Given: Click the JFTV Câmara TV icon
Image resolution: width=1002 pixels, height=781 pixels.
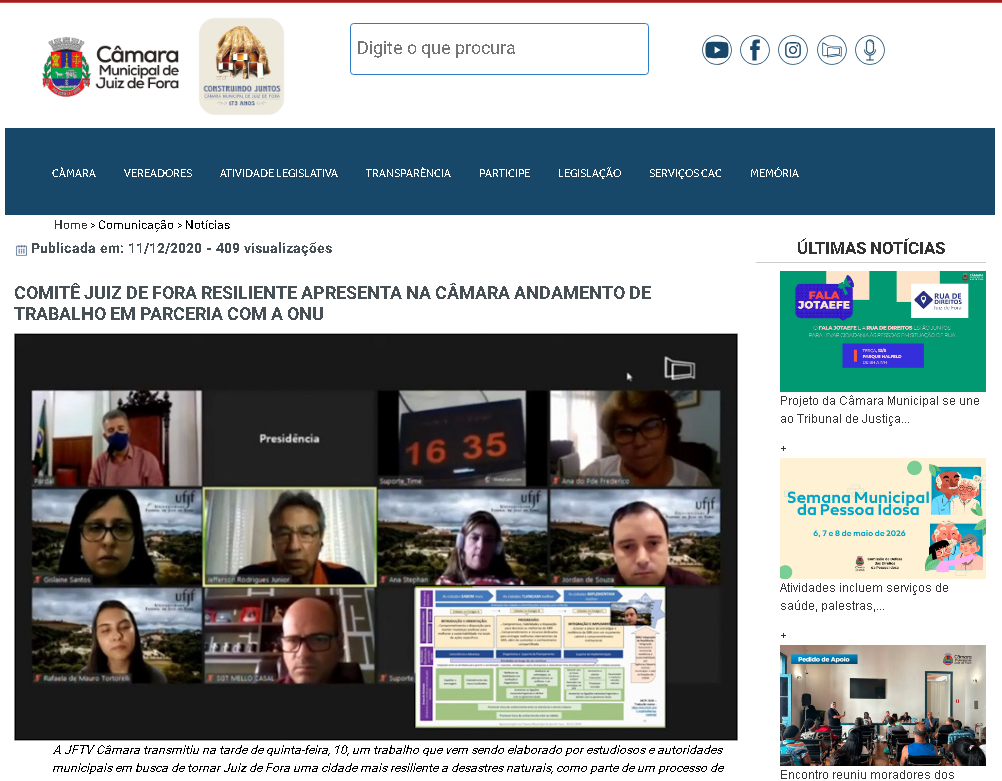Looking at the screenshot, I should point(831,50).
